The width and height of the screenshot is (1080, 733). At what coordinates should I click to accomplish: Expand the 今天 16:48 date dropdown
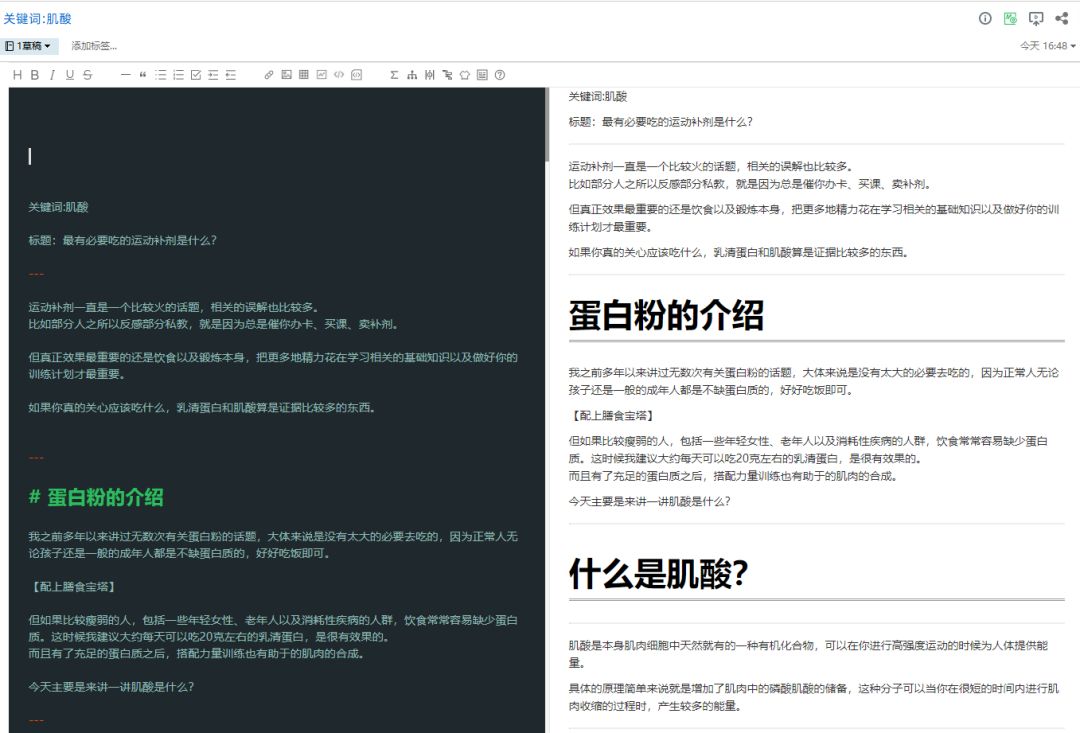[1048, 46]
